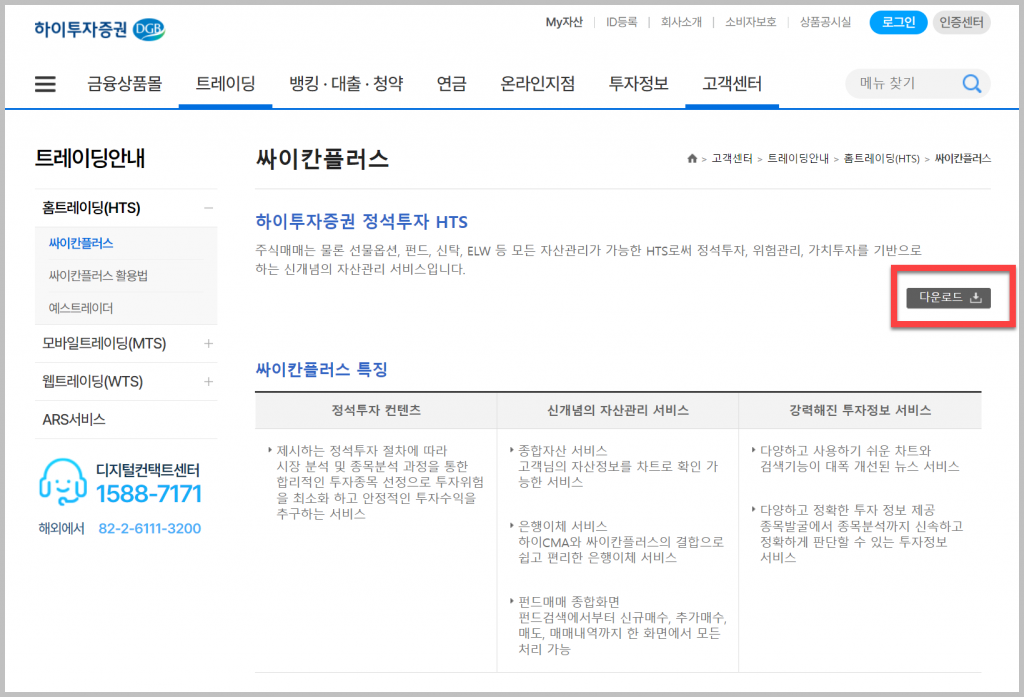This screenshot has height=697, width=1024.
Task: Select 예스트레이더 in the sidebar
Action: (x=81, y=308)
